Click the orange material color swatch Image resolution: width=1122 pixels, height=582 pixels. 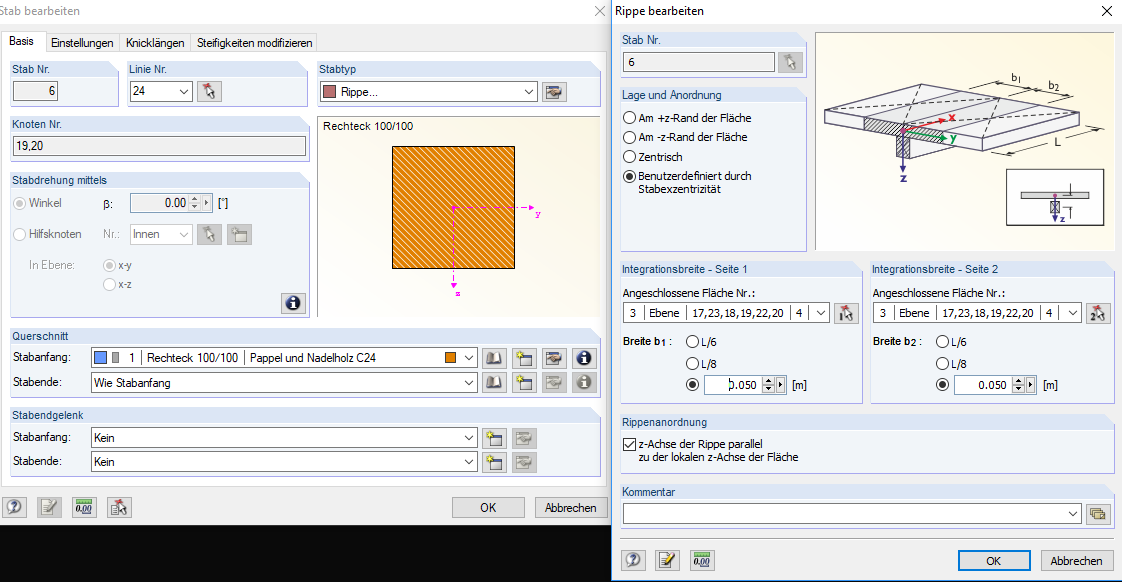pyautogui.click(x=451, y=358)
